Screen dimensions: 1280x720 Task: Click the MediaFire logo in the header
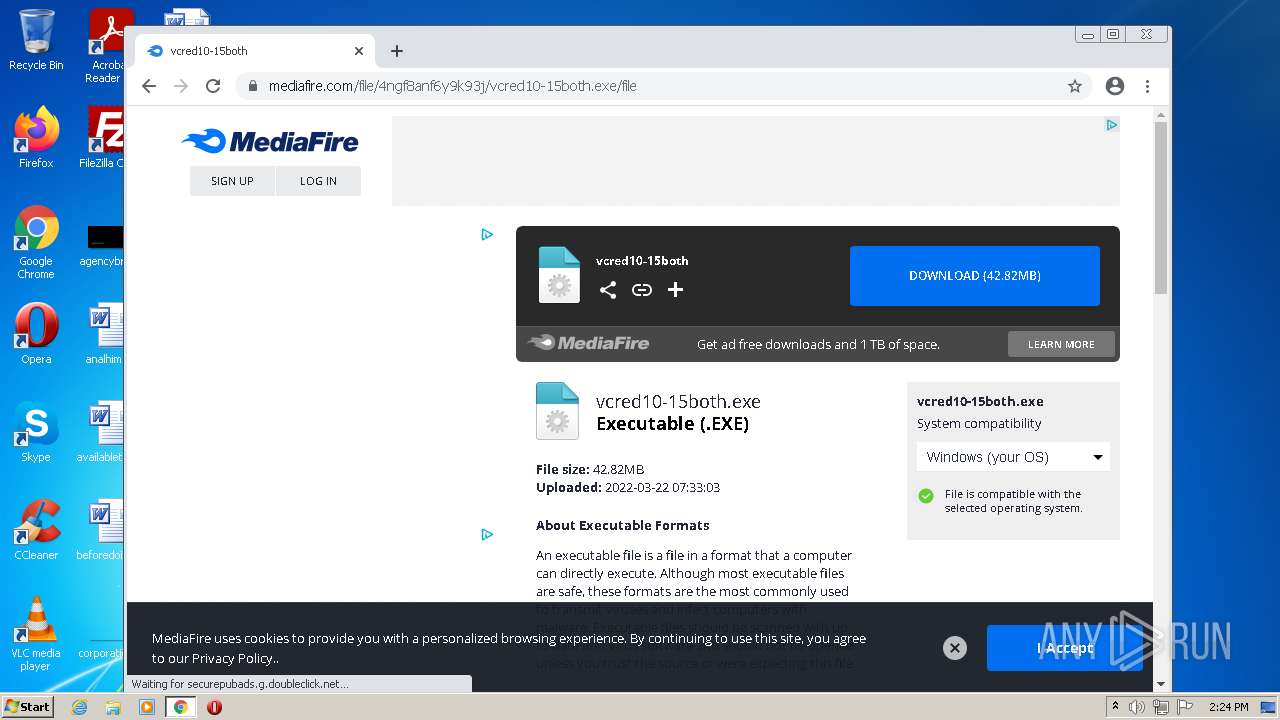pos(270,141)
